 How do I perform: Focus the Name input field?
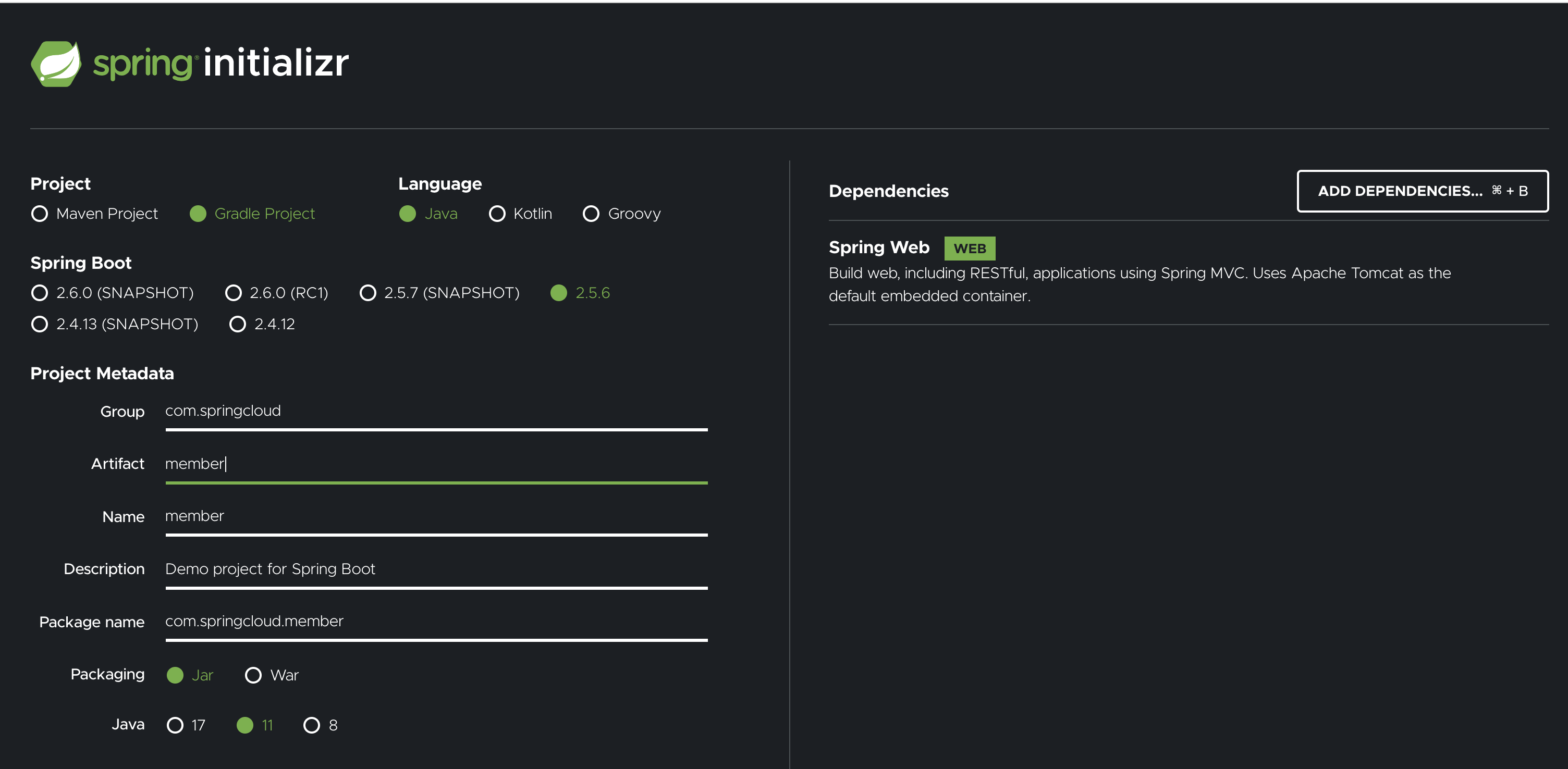pyautogui.click(x=436, y=517)
